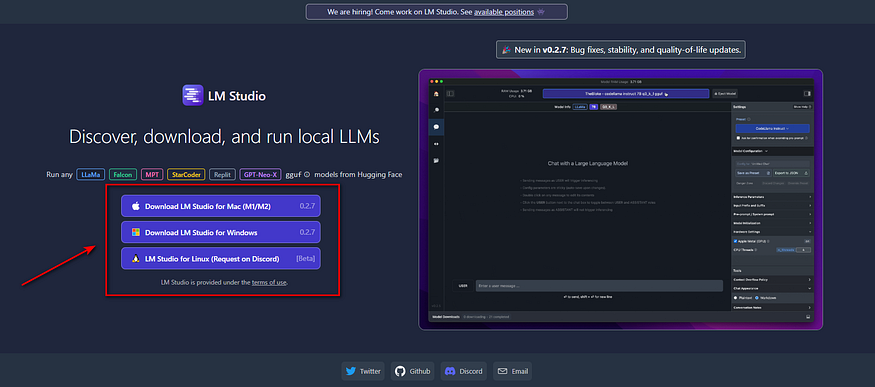Click the New in v0.2.7 announcement banner
This screenshot has width=875, height=387.
pyautogui.click(x=621, y=50)
